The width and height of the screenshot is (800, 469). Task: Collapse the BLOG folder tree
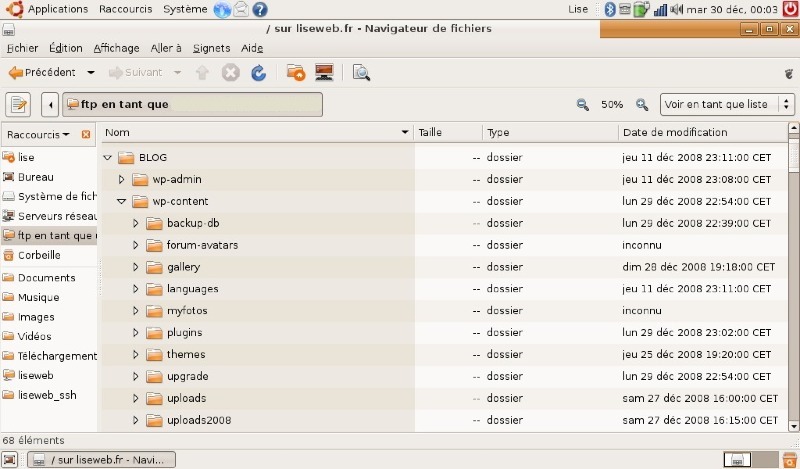(x=107, y=158)
